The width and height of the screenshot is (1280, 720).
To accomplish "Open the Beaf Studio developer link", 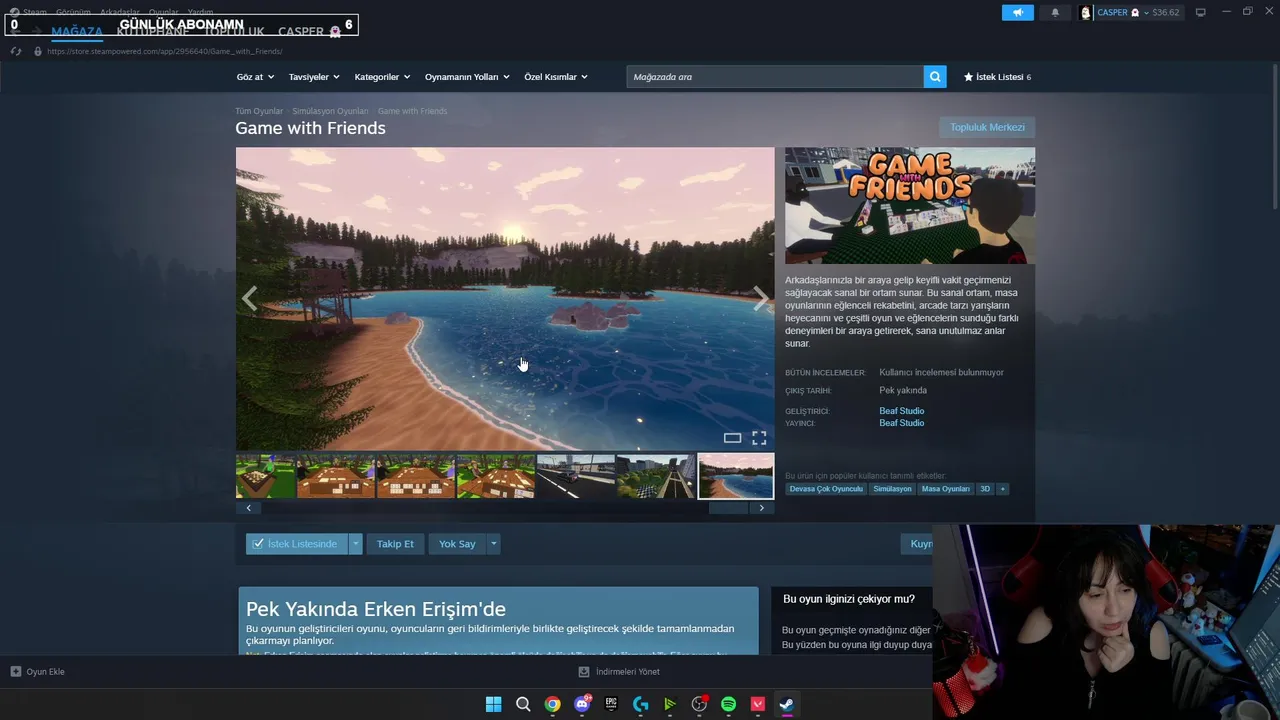I will coord(902,411).
